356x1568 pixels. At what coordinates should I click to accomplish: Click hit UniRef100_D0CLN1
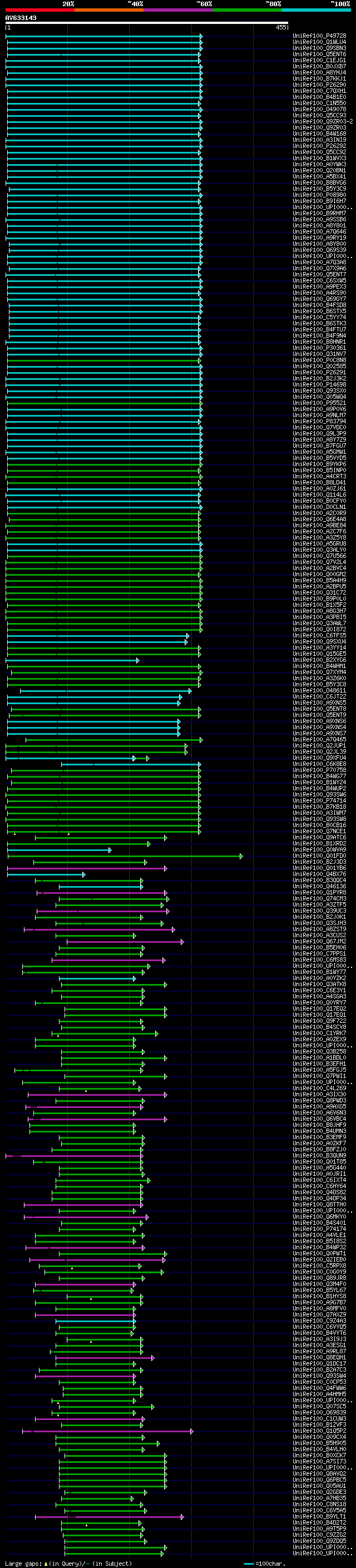319,507
